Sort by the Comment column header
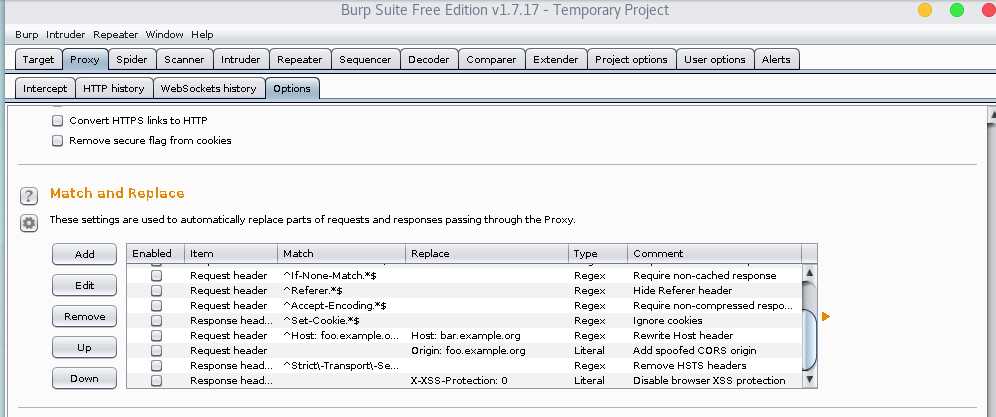The width and height of the screenshot is (996, 417). 715,253
